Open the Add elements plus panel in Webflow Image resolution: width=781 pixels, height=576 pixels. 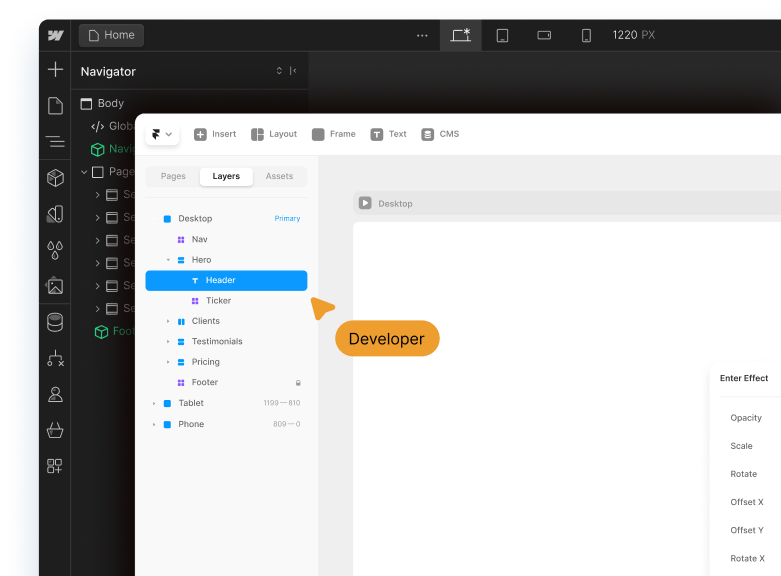click(55, 69)
